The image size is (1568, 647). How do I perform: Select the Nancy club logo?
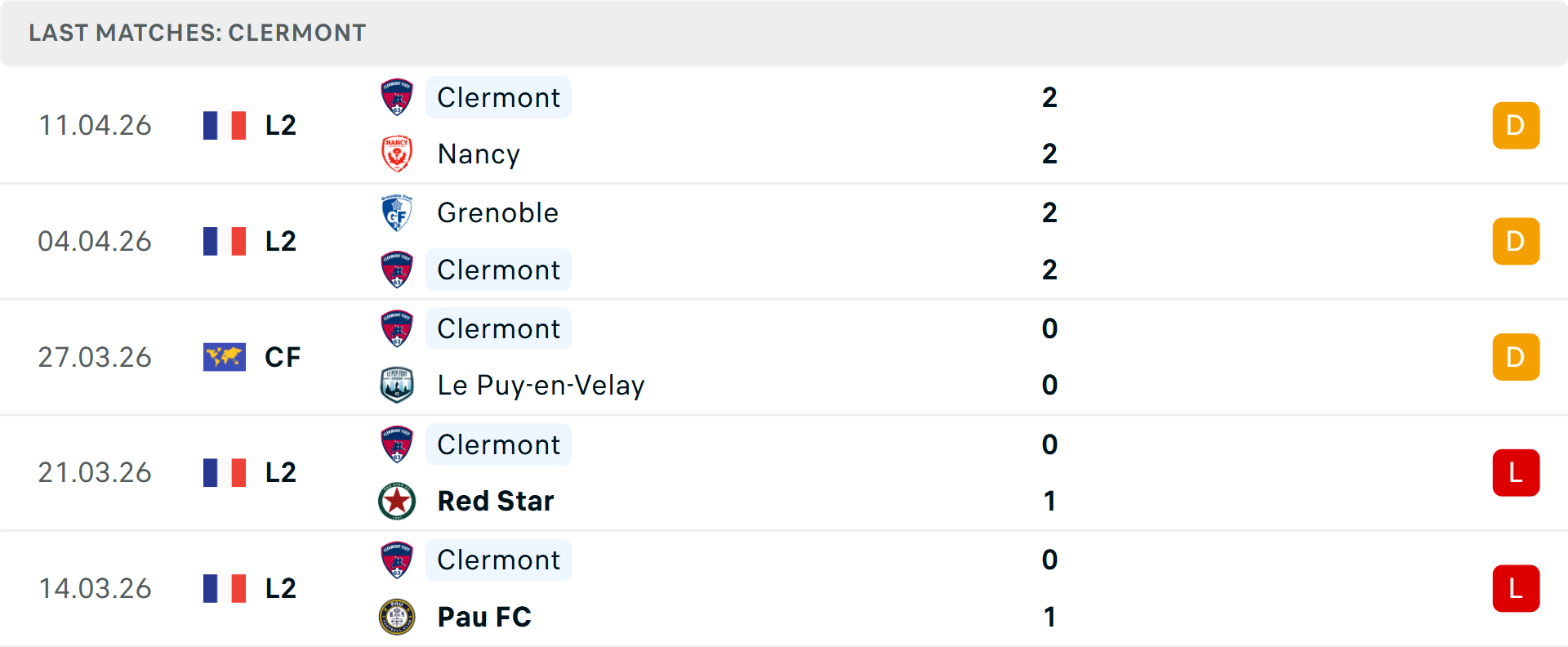(x=397, y=154)
